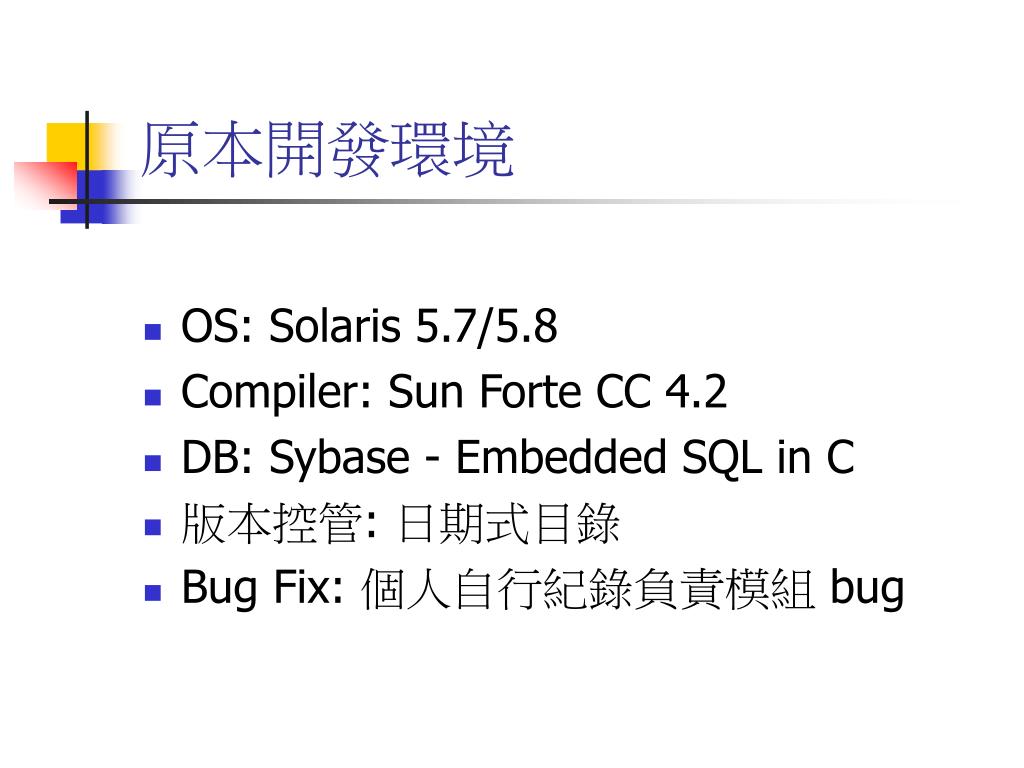1024x768 pixels.
Task: Click the Compiler: Sun Forte CC 4.2 line
Action: pos(454,393)
